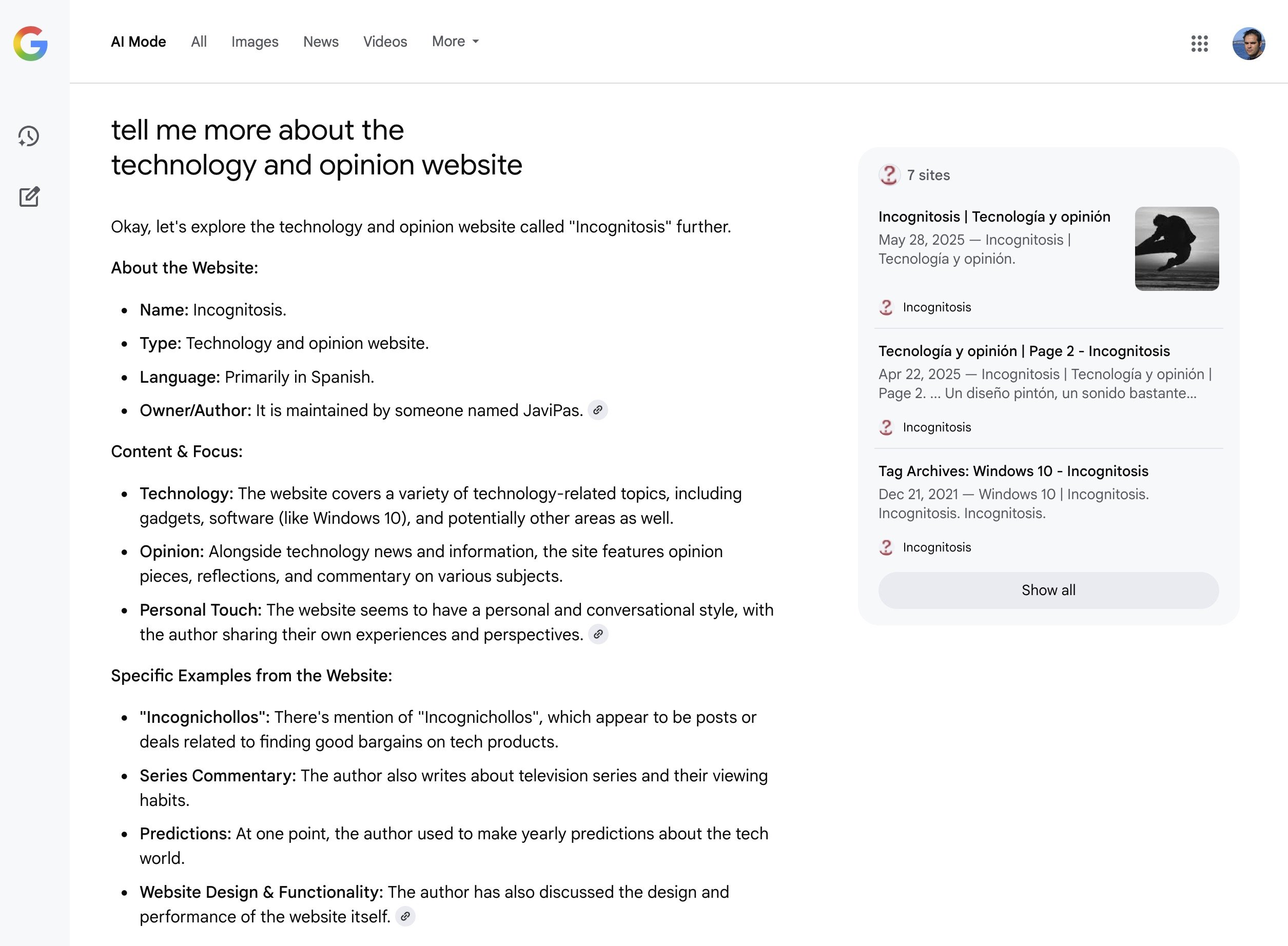Click link icon after JaviPas sentence
Screen dimensions: 1288x946
(x=597, y=410)
